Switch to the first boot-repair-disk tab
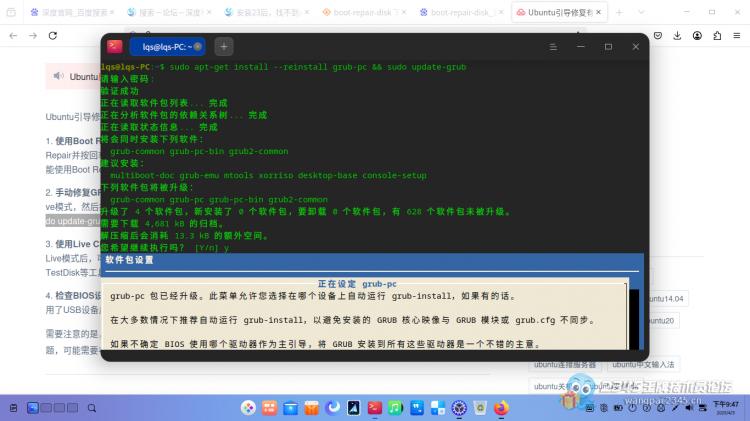 pos(364,12)
